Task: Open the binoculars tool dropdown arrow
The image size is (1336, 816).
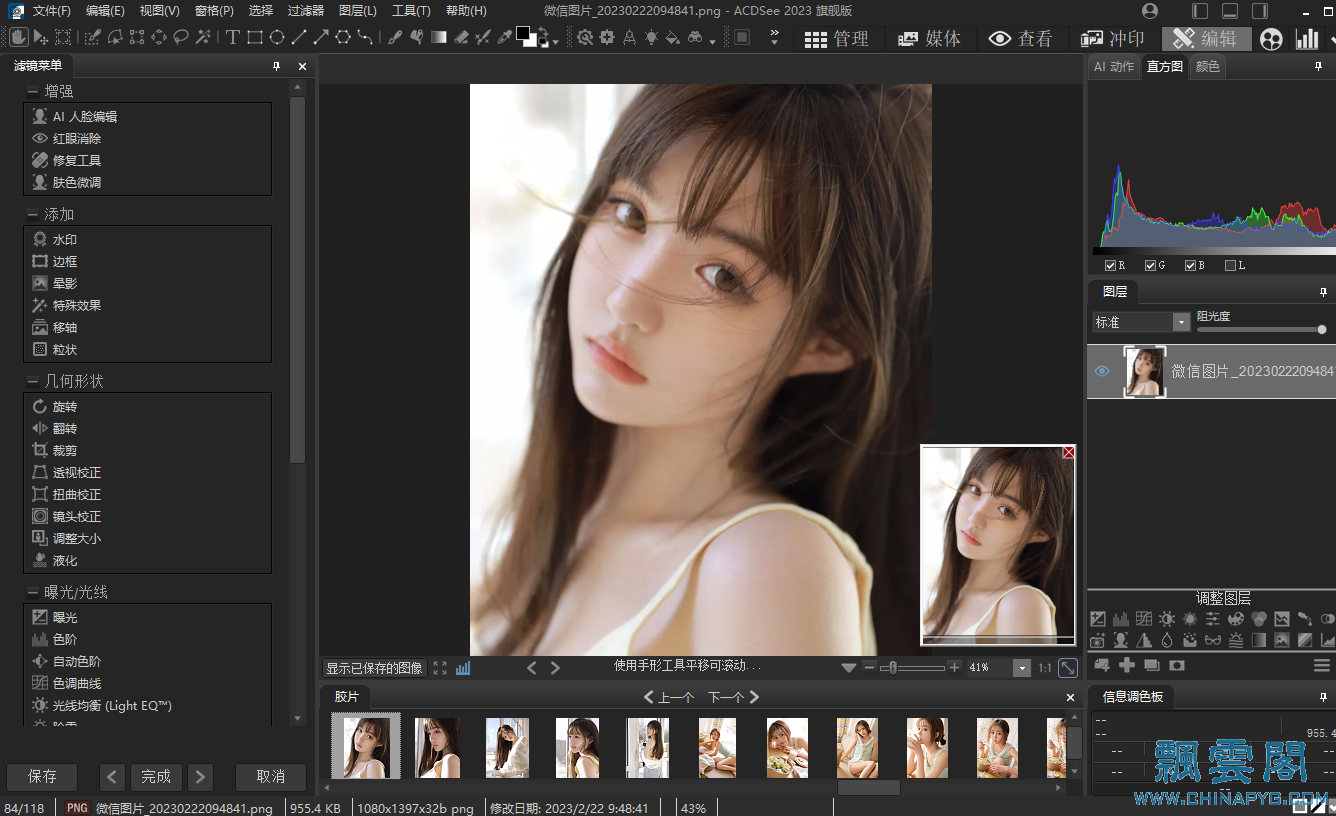Action: pyautogui.click(x=712, y=42)
